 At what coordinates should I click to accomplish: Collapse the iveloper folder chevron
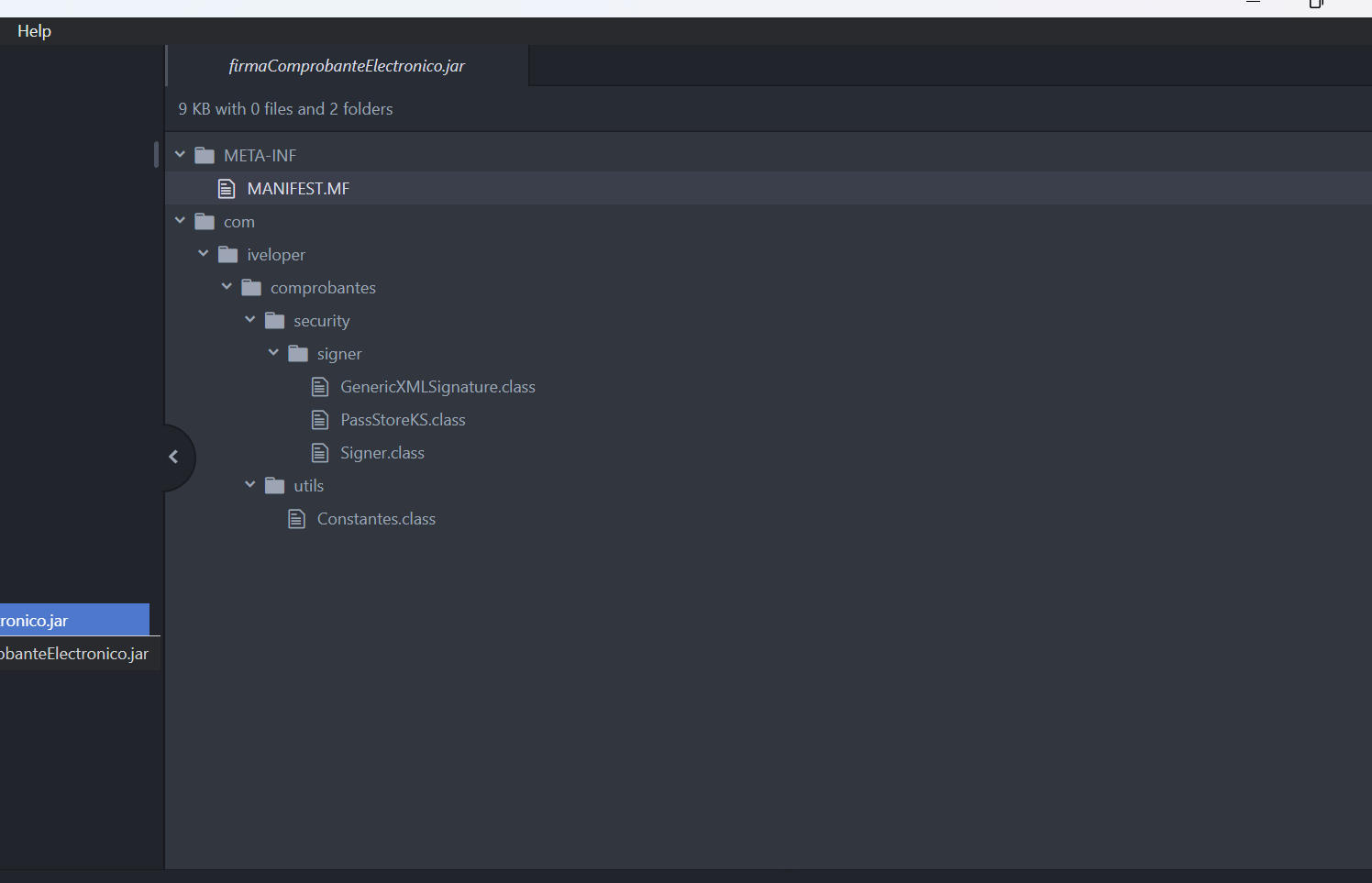(x=204, y=254)
